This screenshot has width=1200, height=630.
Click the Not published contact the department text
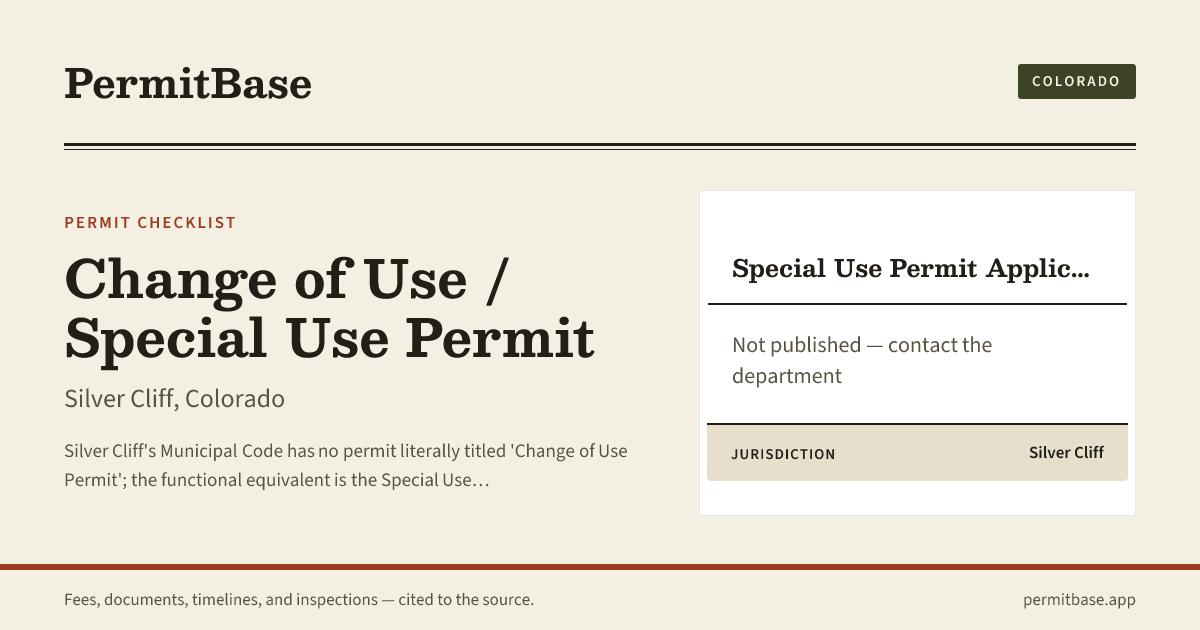coord(862,360)
